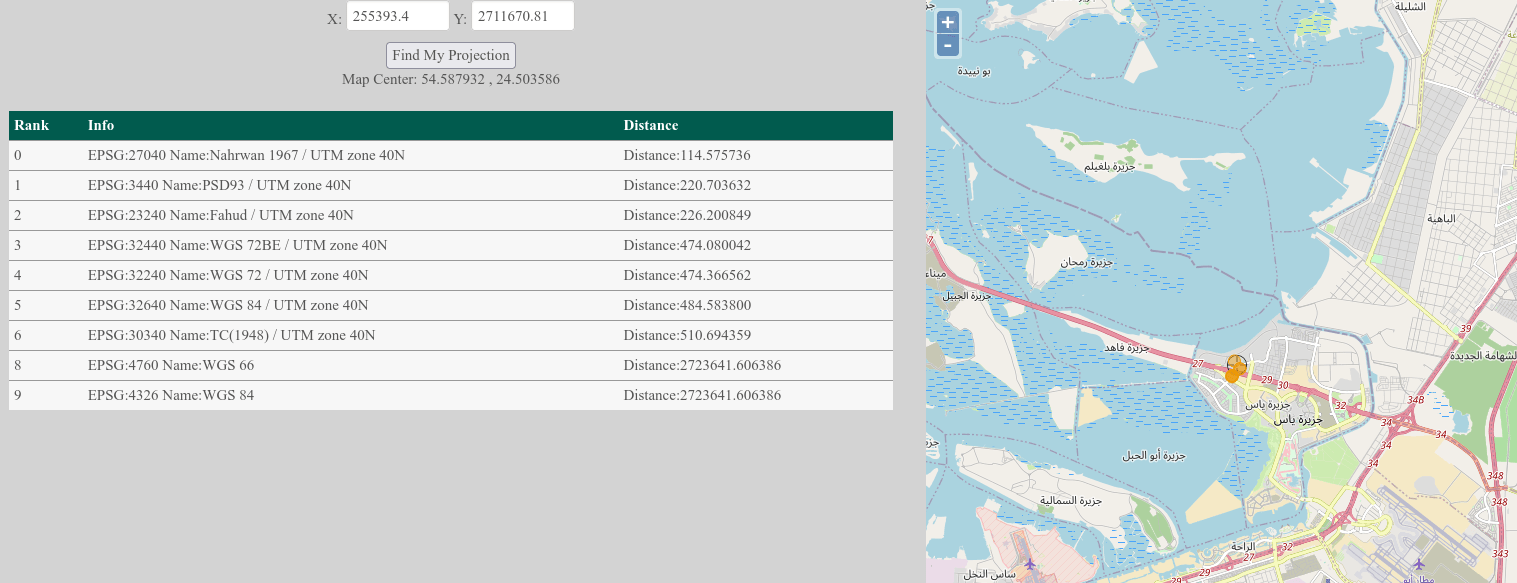
Task: Click Distance:474.080042 cell
Action: pyautogui.click(x=756, y=246)
